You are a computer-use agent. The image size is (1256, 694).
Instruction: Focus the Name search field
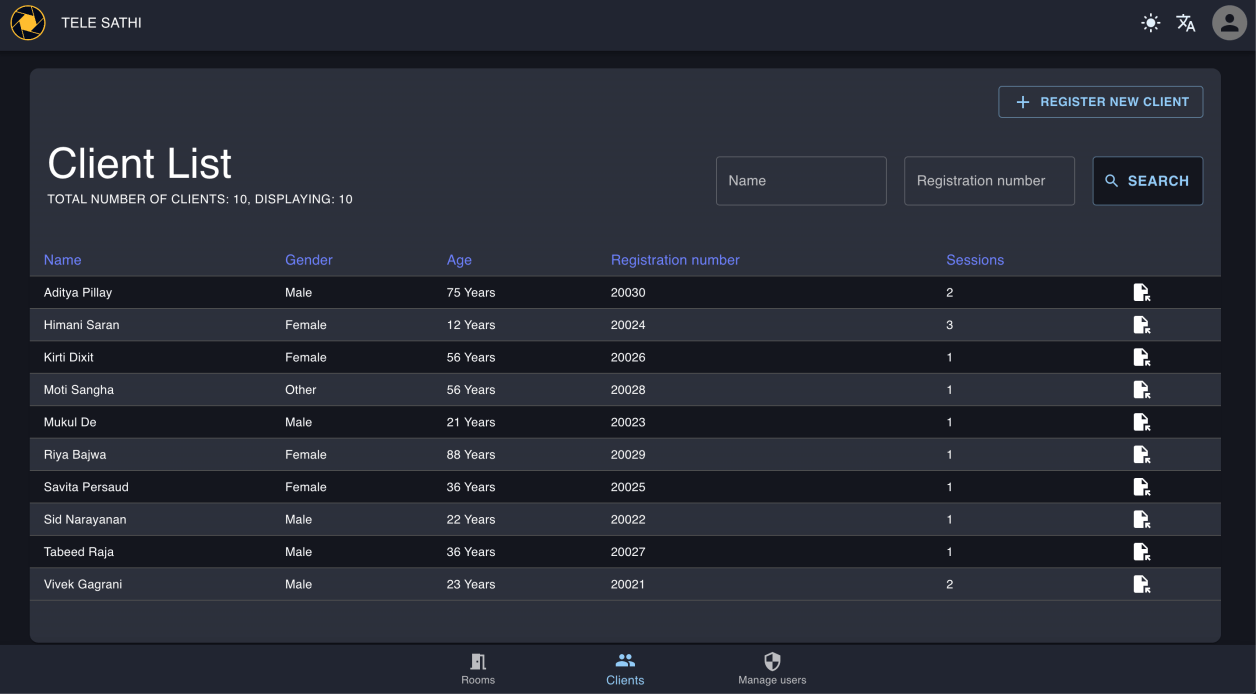click(801, 181)
